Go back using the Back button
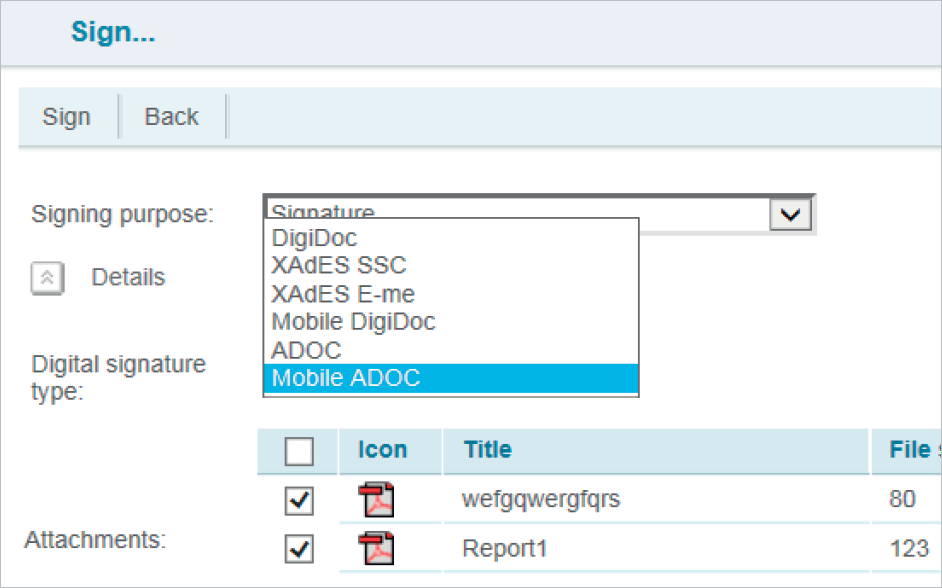The width and height of the screenshot is (942, 588). coord(172,117)
